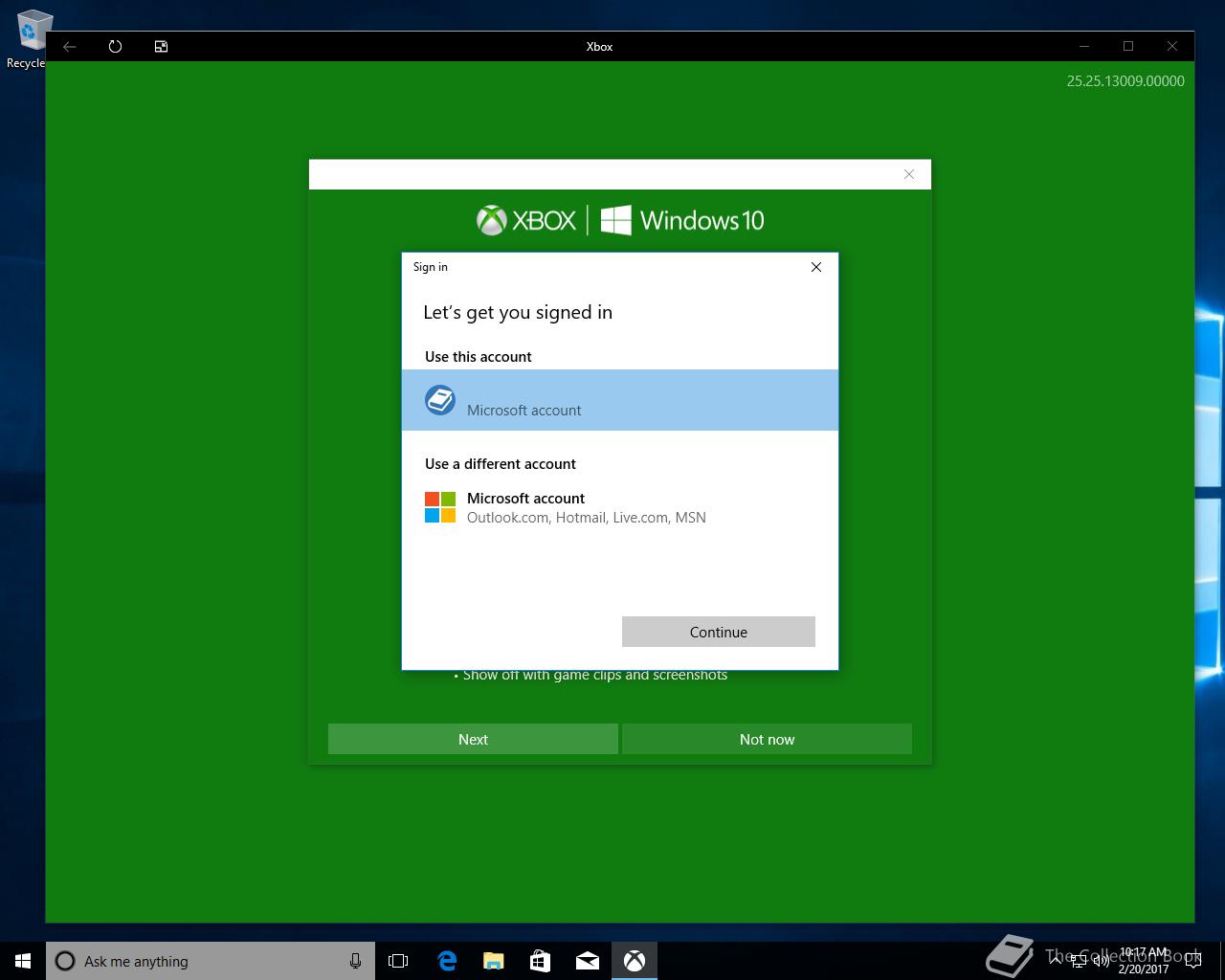
Task: Close the Xbox welcome panel
Action: pyautogui.click(x=909, y=174)
